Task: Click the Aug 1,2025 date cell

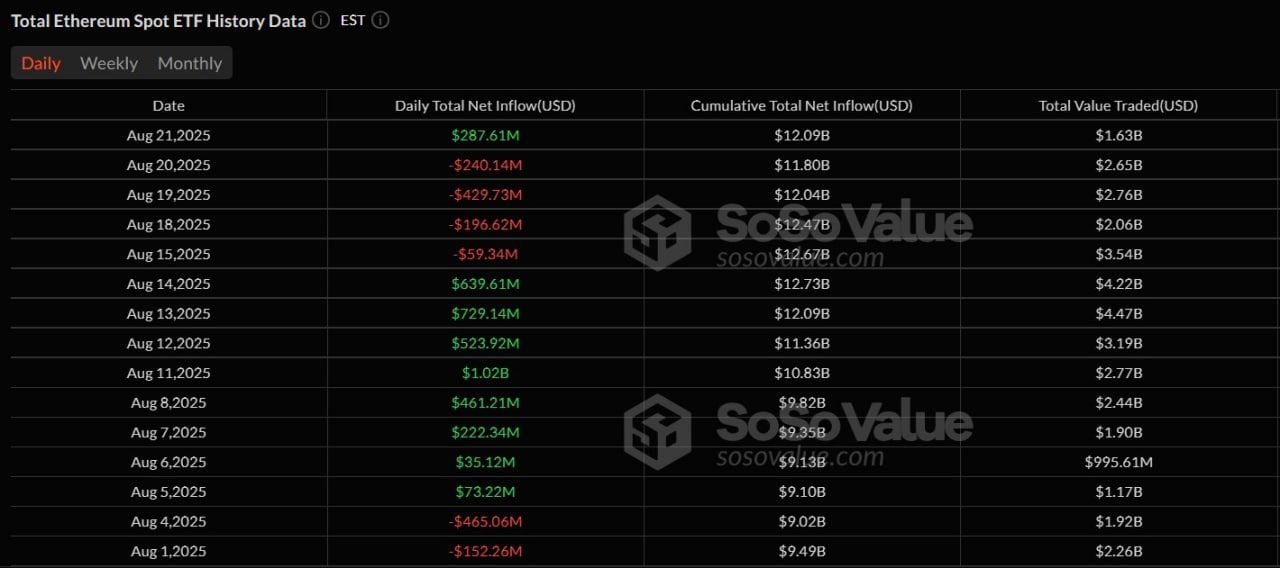Action: [x=168, y=551]
